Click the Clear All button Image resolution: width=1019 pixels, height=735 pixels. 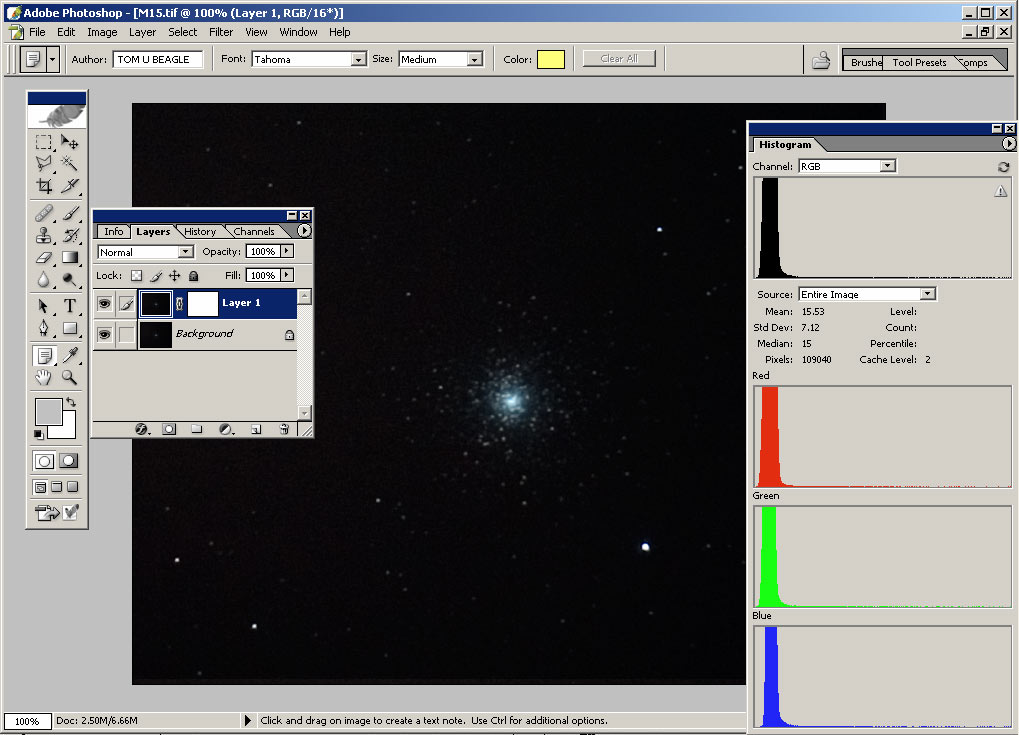618,59
